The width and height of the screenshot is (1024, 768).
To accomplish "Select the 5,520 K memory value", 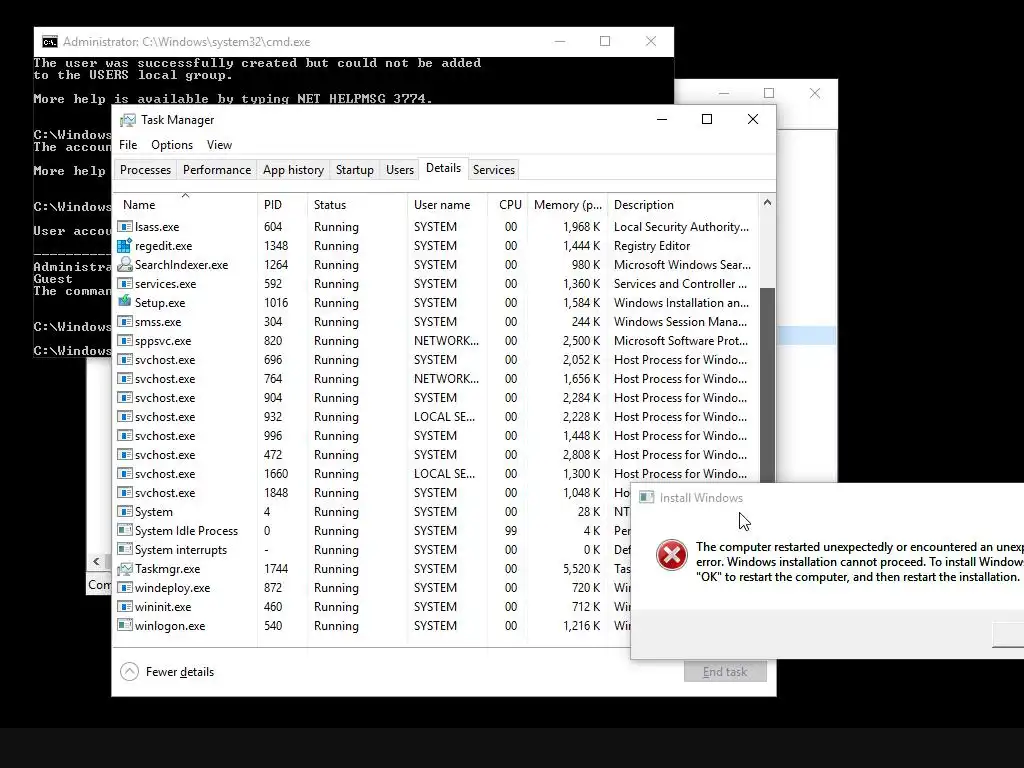I will click(x=581, y=569).
